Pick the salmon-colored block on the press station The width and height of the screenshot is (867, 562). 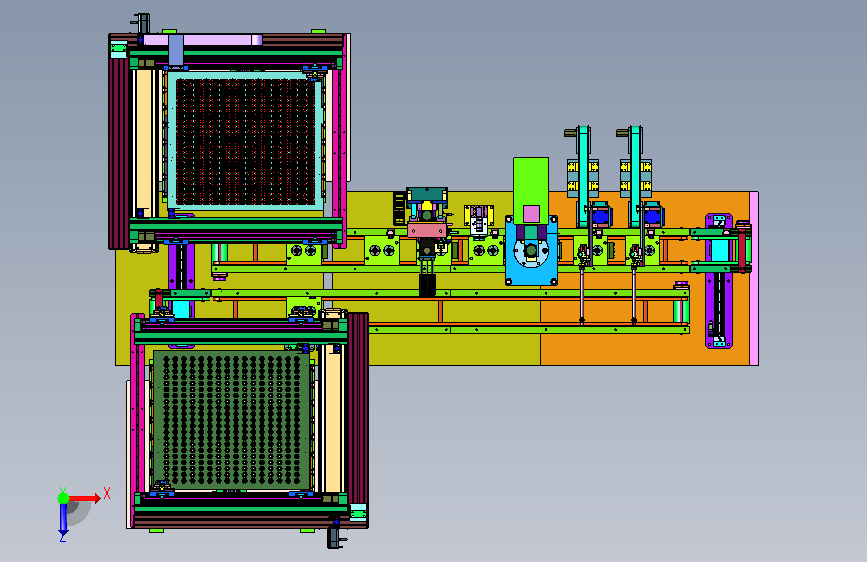click(427, 230)
